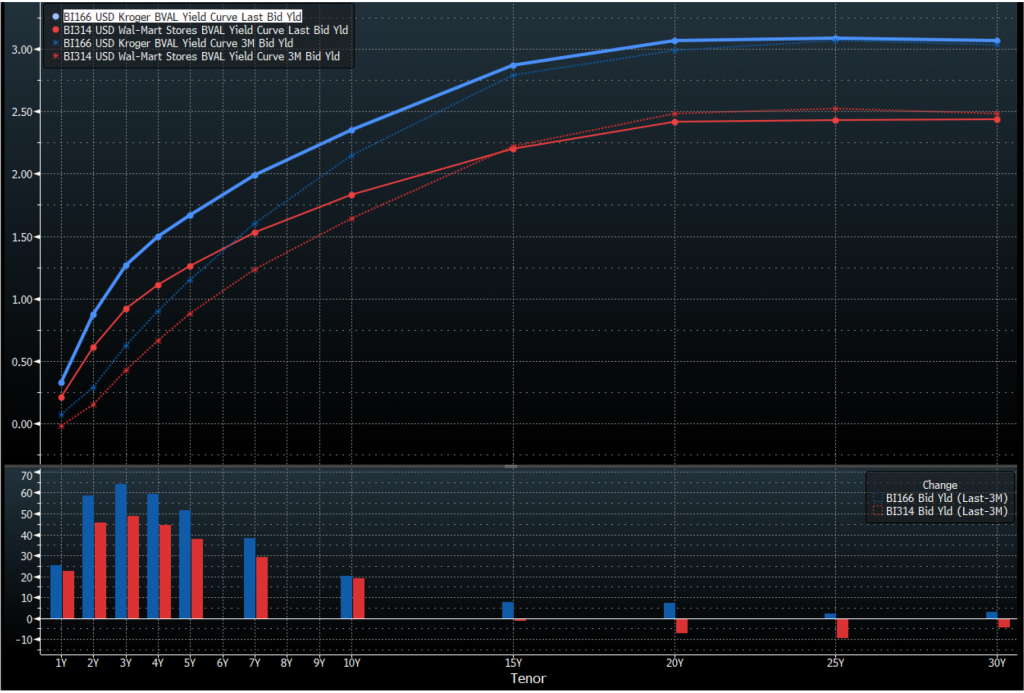Click the panel divider handle between charts

(511, 466)
